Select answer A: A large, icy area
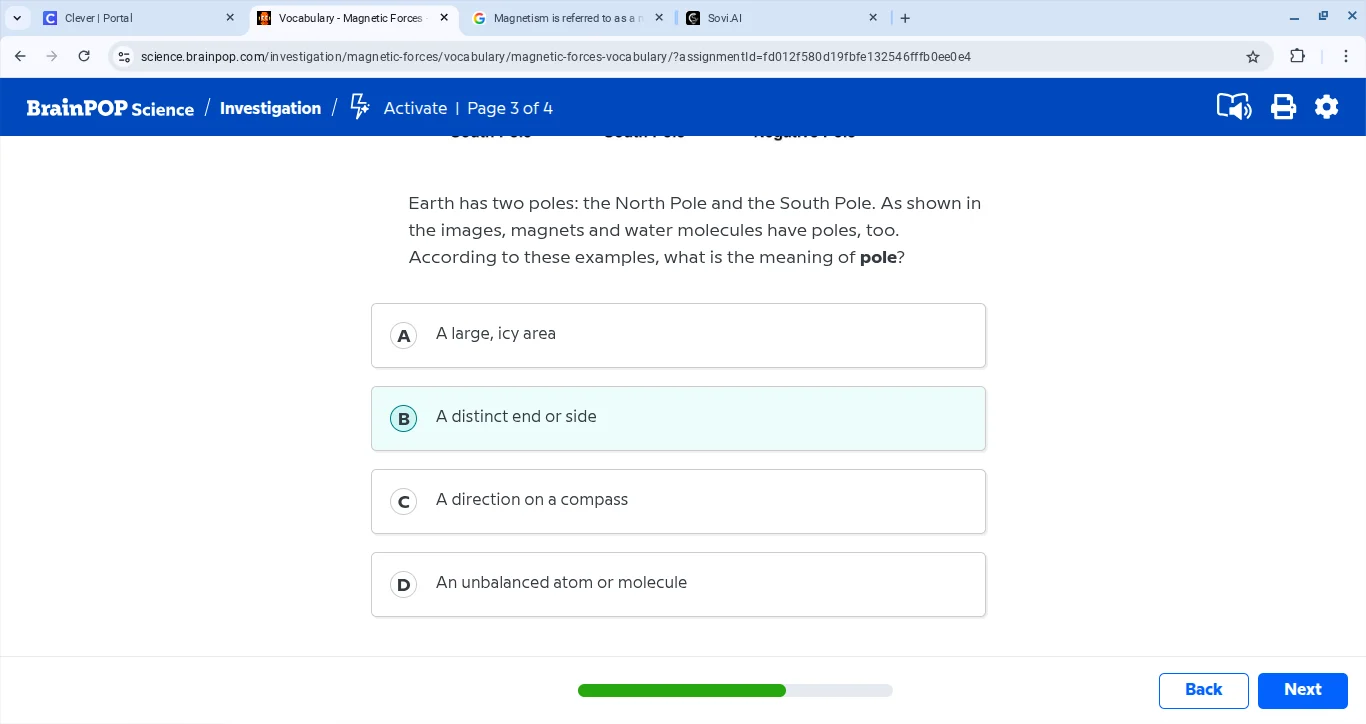 678,335
